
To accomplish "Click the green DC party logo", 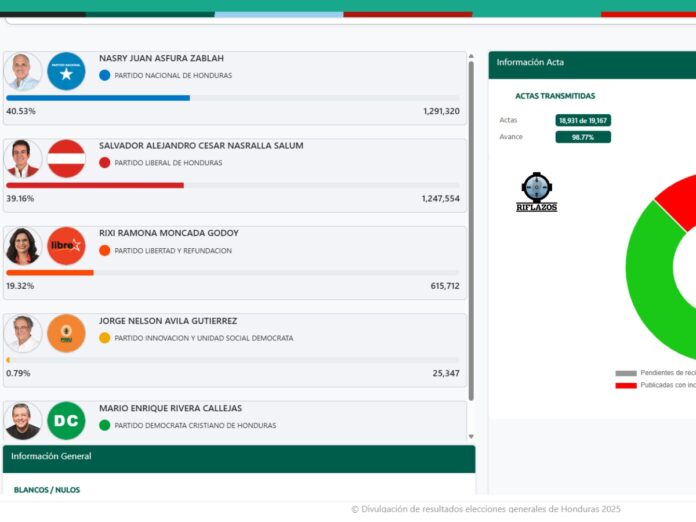I will click(x=66, y=420).
